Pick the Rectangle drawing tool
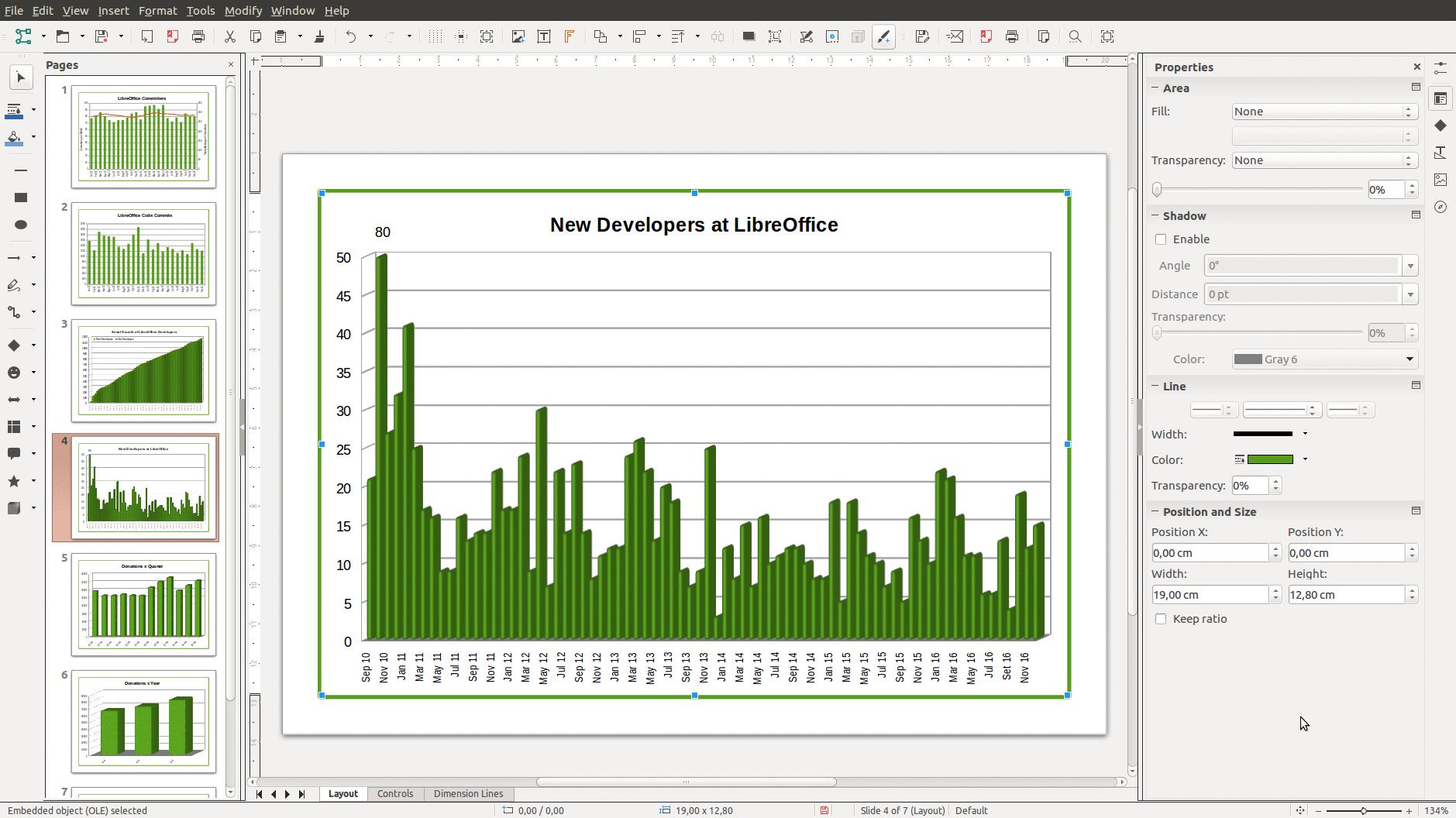The width and height of the screenshot is (1456, 818). coord(21,198)
